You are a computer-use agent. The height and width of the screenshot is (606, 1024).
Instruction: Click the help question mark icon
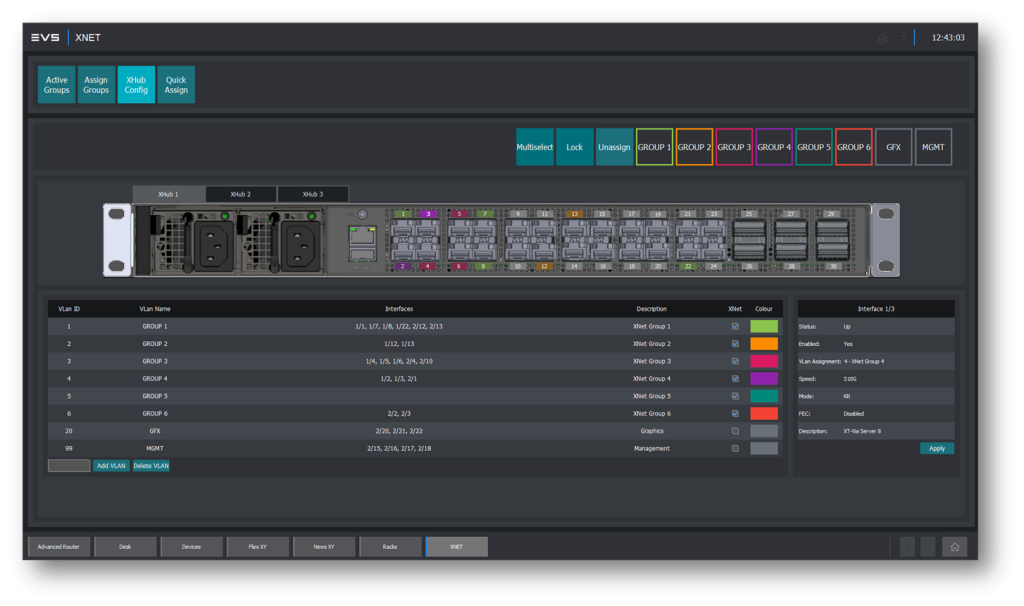902,38
